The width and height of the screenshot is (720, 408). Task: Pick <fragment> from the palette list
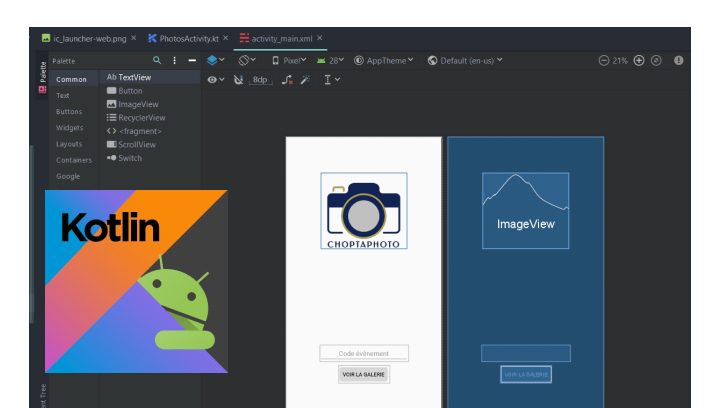(x=134, y=131)
